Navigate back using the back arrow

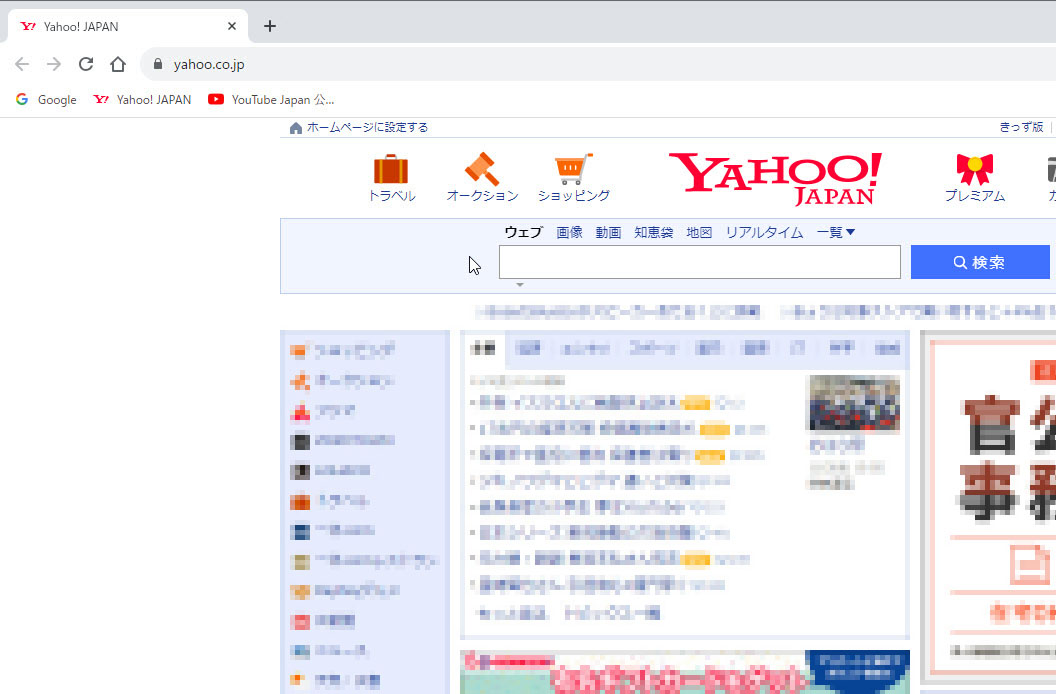(x=22, y=62)
